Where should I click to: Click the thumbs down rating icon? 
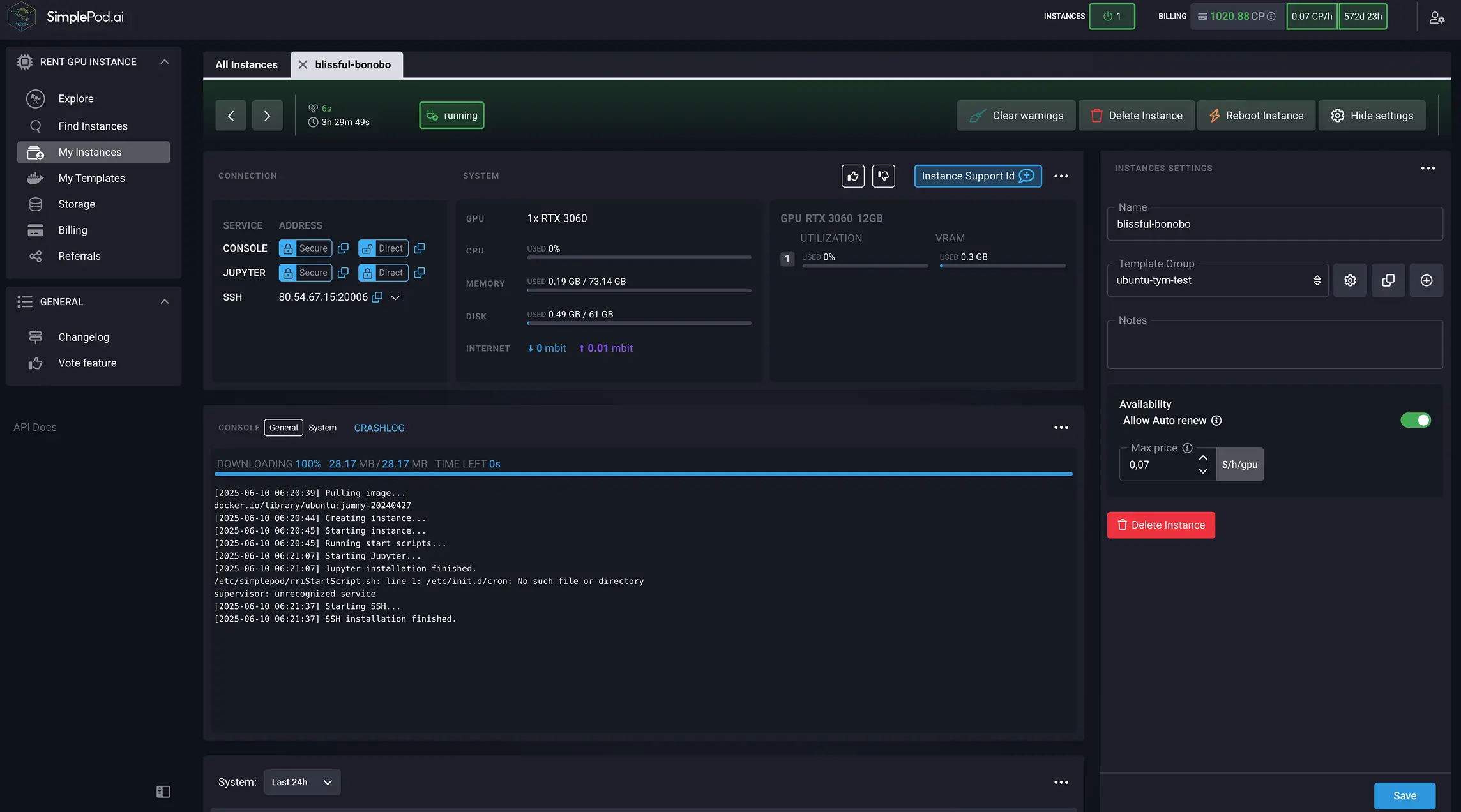[x=883, y=176]
